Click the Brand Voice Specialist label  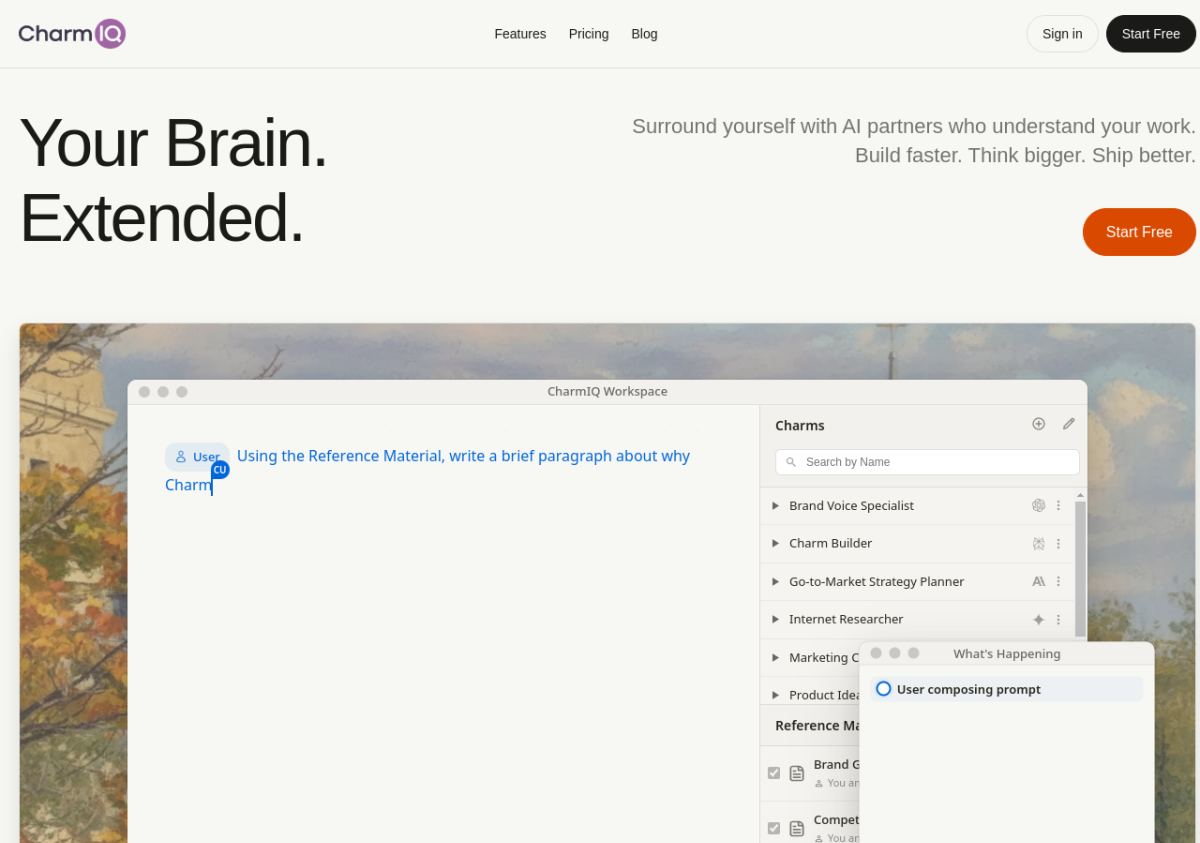click(851, 506)
